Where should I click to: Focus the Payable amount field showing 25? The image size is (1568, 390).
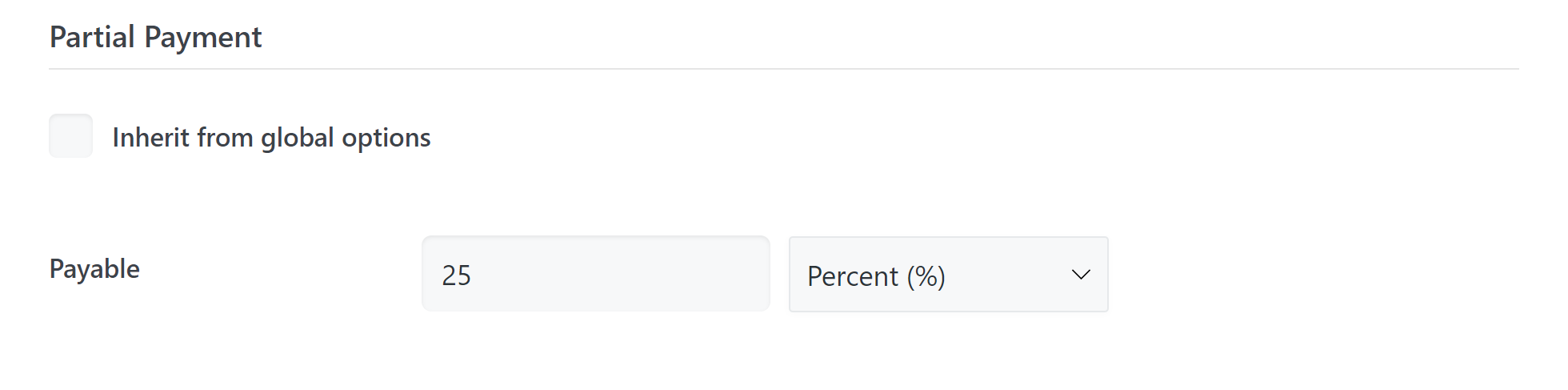point(596,274)
